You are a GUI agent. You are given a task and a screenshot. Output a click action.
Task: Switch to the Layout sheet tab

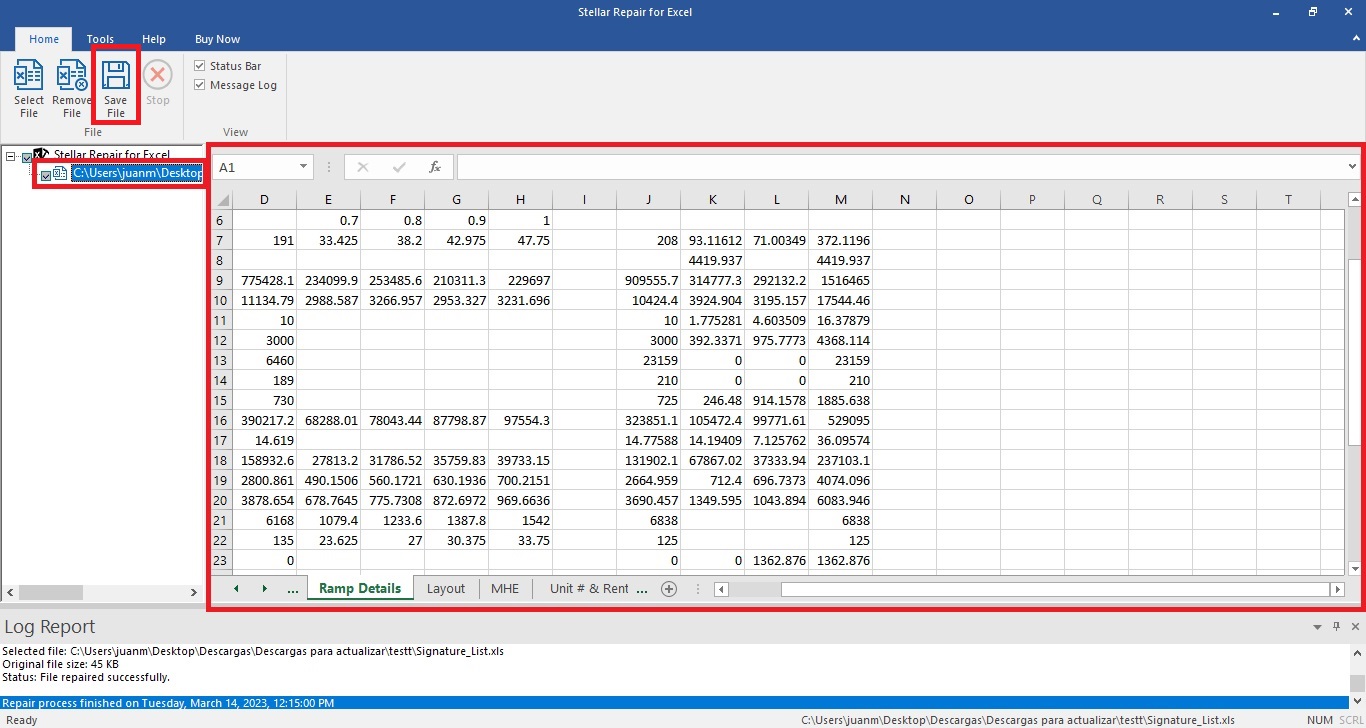pyautogui.click(x=446, y=589)
